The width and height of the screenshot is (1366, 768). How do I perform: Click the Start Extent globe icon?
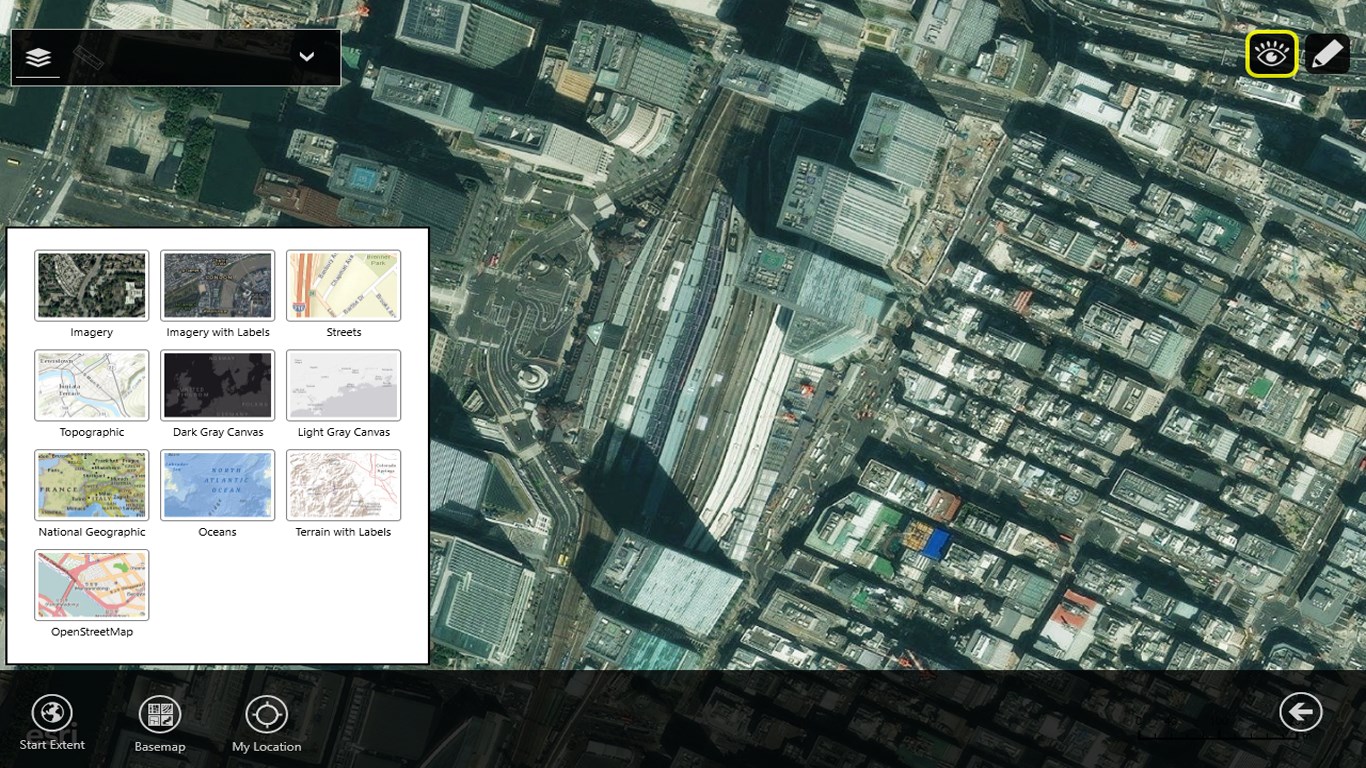(x=52, y=714)
